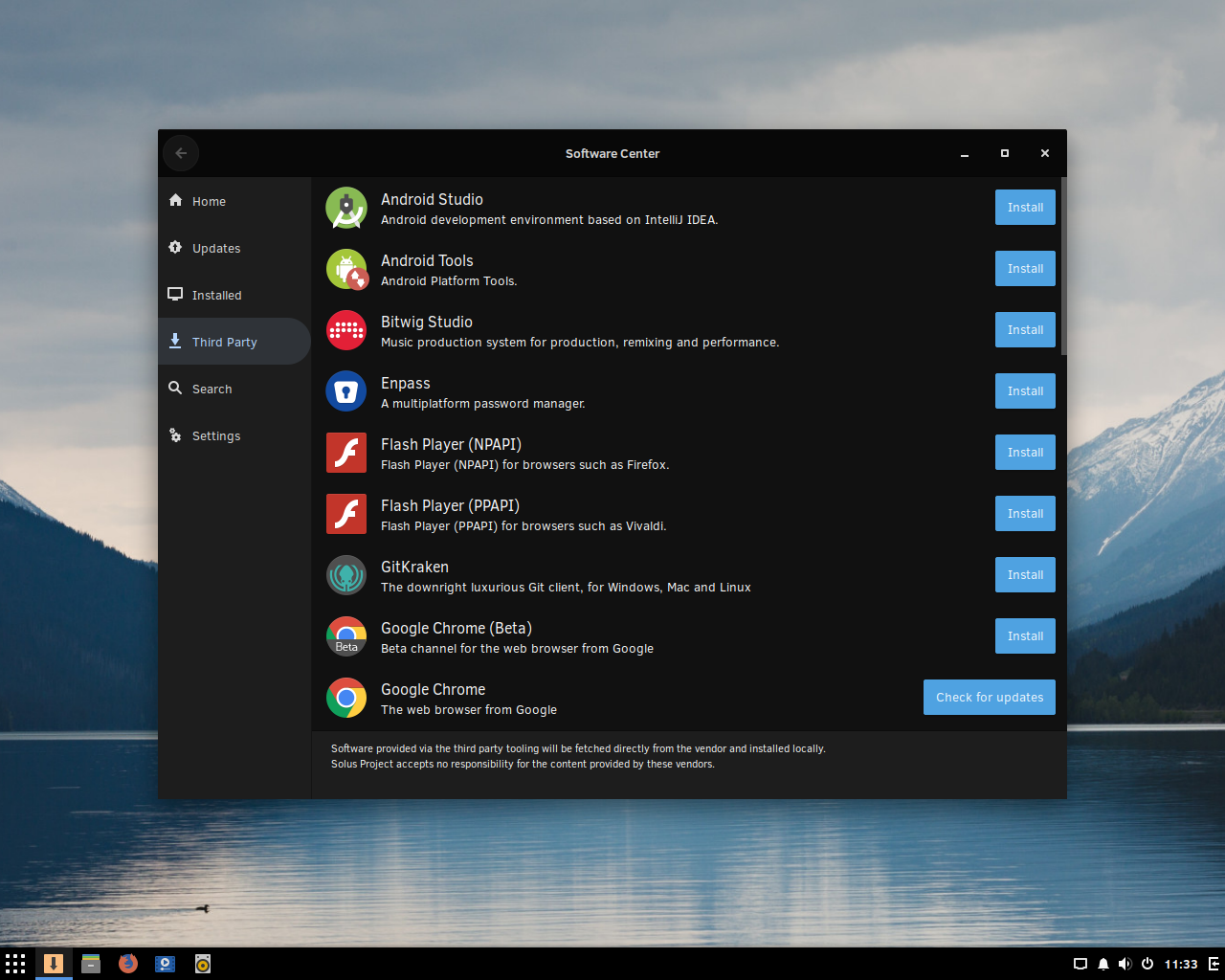Screen dimensions: 1225x980
Task: Open the notifications bell in system tray
Action: coord(1103,964)
